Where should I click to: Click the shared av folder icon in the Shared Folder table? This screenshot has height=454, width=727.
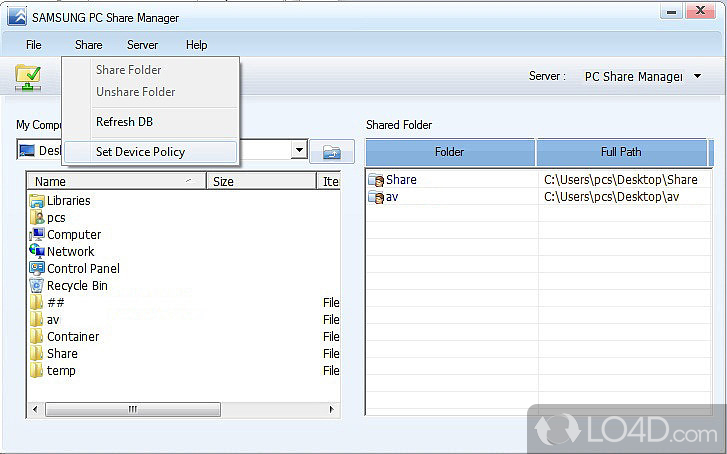376,197
